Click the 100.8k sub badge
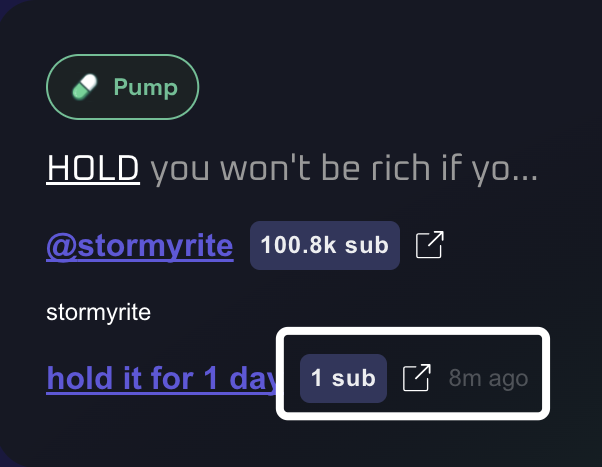Image resolution: width=602 pixels, height=467 pixels. [x=324, y=245]
